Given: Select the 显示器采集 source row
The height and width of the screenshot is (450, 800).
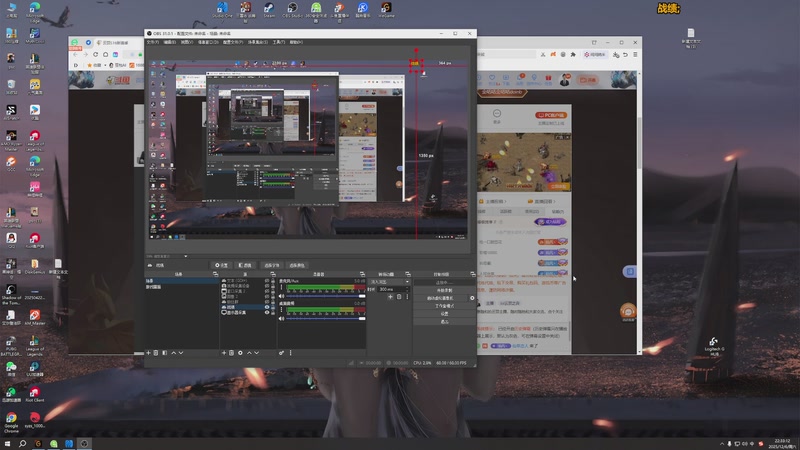Looking at the screenshot, I should [x=247, y=312].
